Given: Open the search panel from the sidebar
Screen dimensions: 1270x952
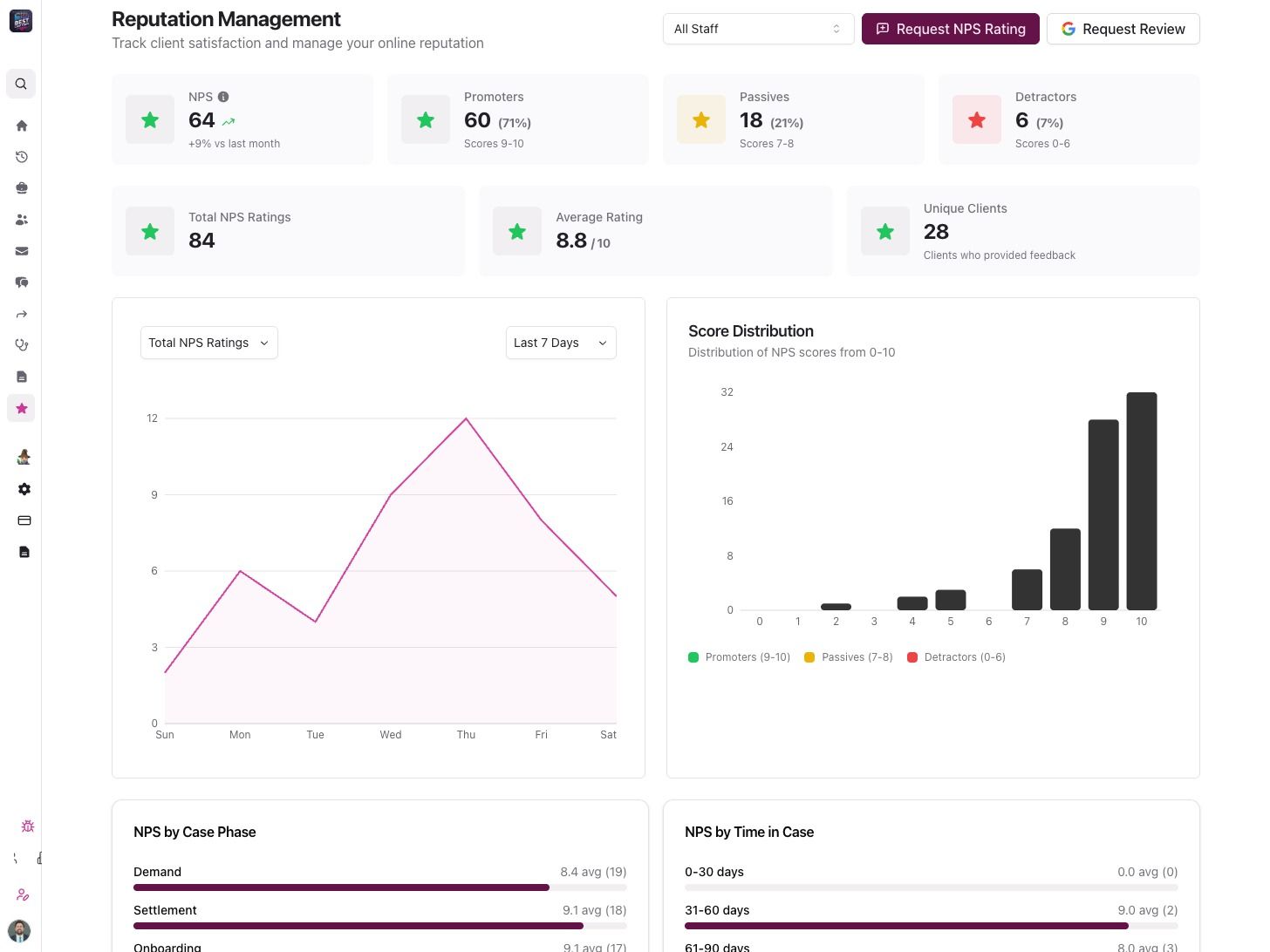Looking at the screenshot, I should 21,83.
